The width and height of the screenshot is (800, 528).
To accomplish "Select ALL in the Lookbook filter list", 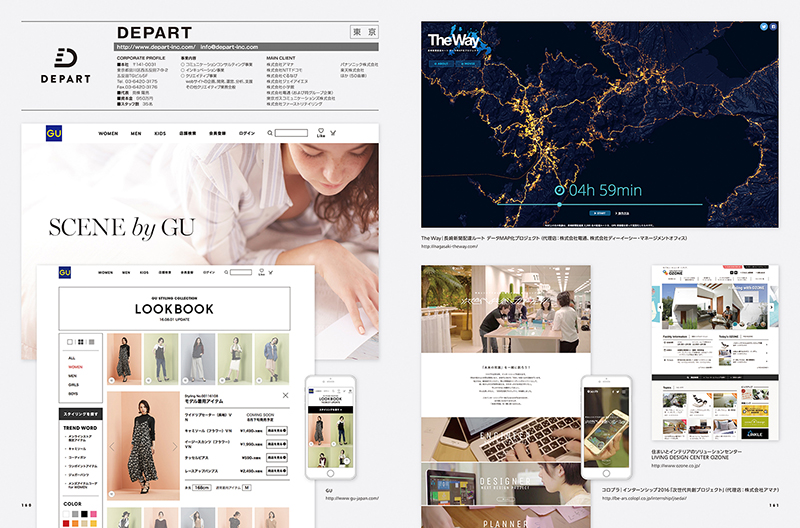I will (x=71, y=358).
